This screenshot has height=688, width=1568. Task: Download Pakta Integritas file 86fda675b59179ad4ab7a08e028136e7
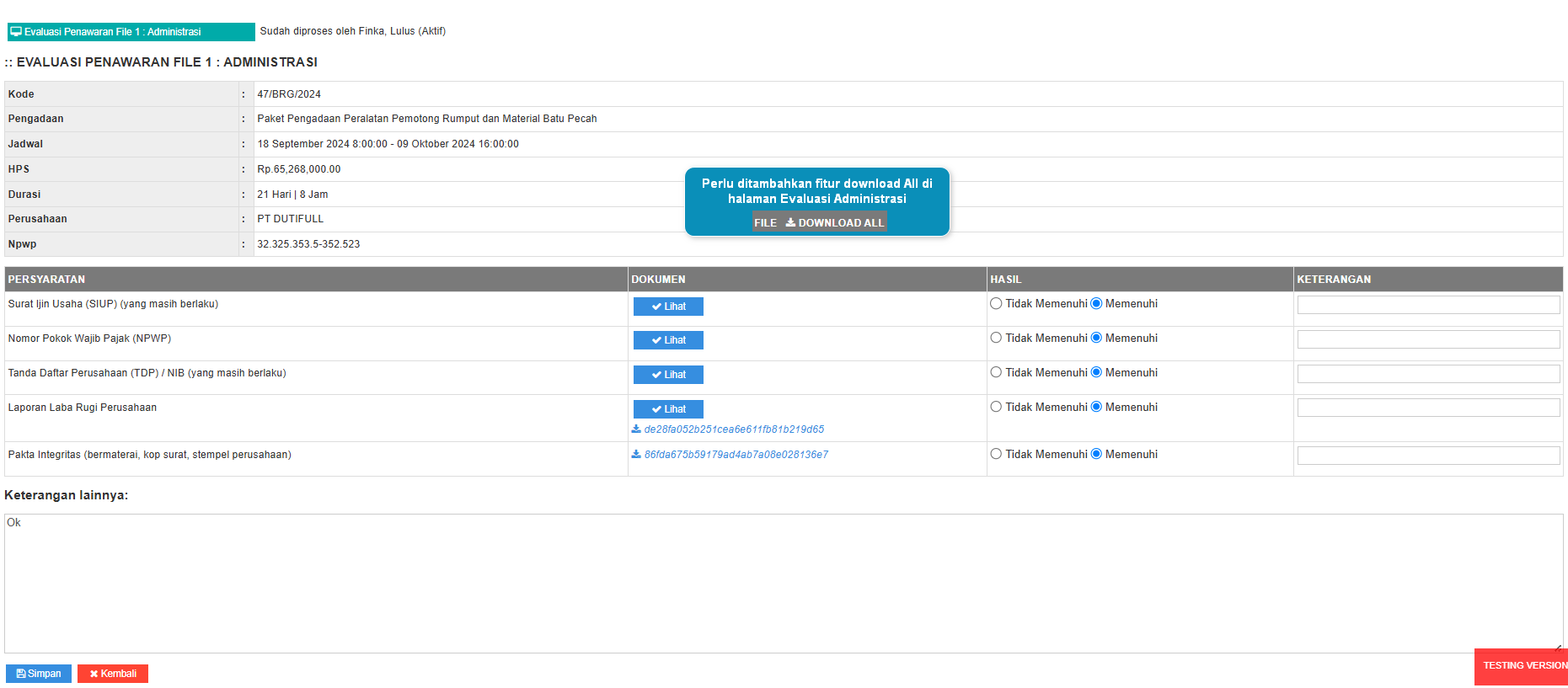click(735, 455)
